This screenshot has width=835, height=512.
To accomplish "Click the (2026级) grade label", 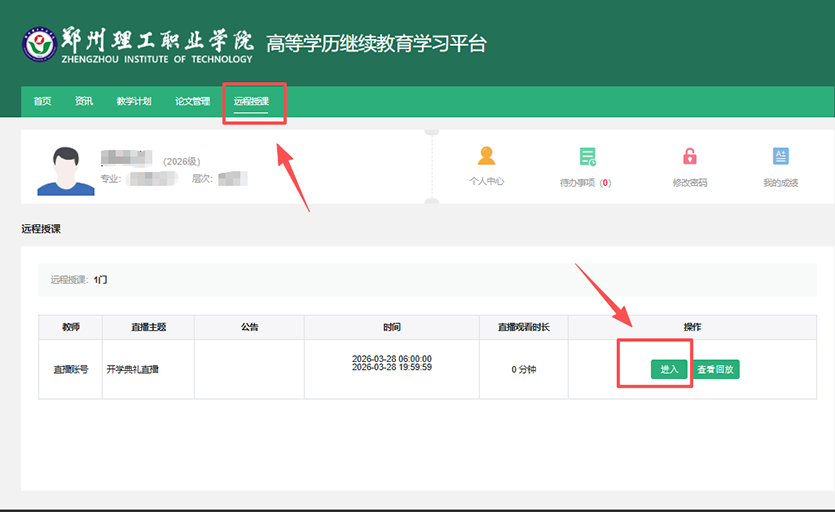I will 182,161.
